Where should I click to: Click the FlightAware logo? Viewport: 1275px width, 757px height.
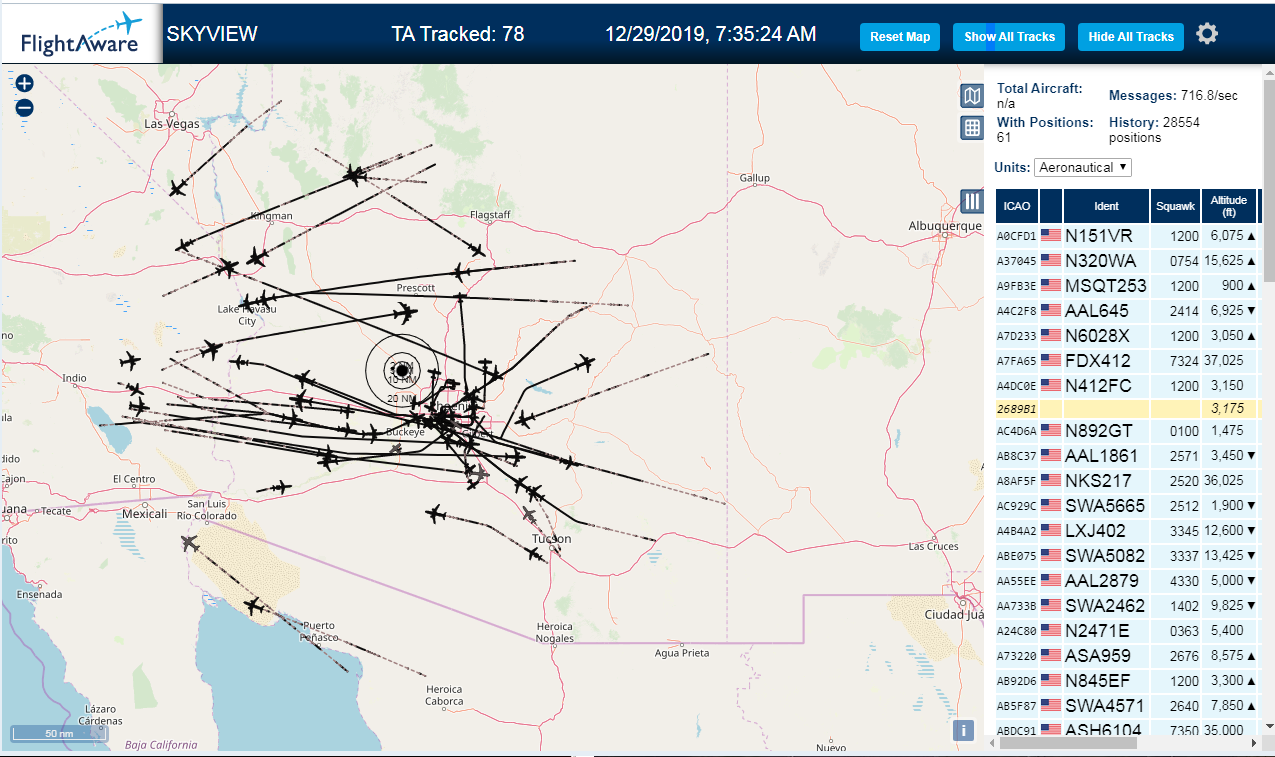[82, 35]
